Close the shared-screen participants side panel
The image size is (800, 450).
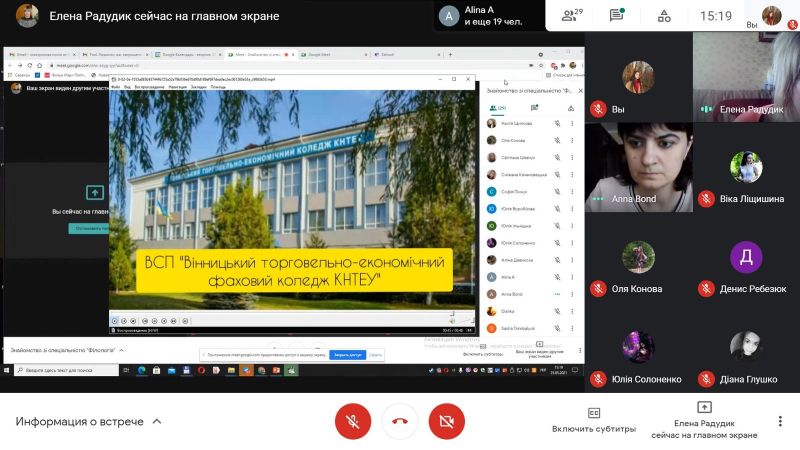[x=580, y=90]
